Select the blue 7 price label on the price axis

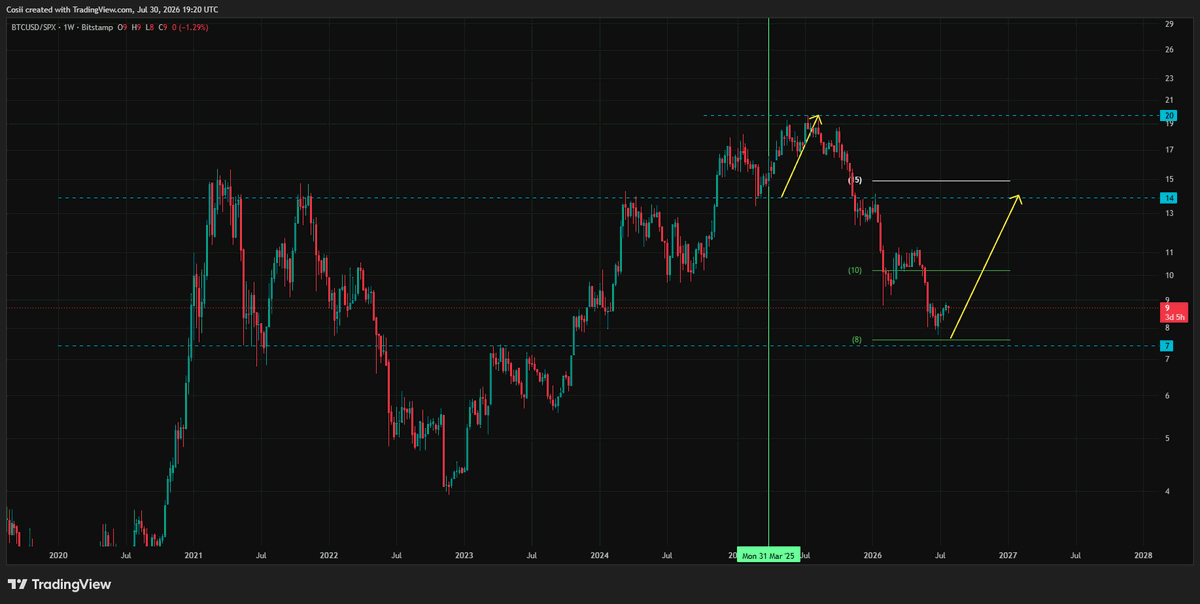(x=1168, y=346)
